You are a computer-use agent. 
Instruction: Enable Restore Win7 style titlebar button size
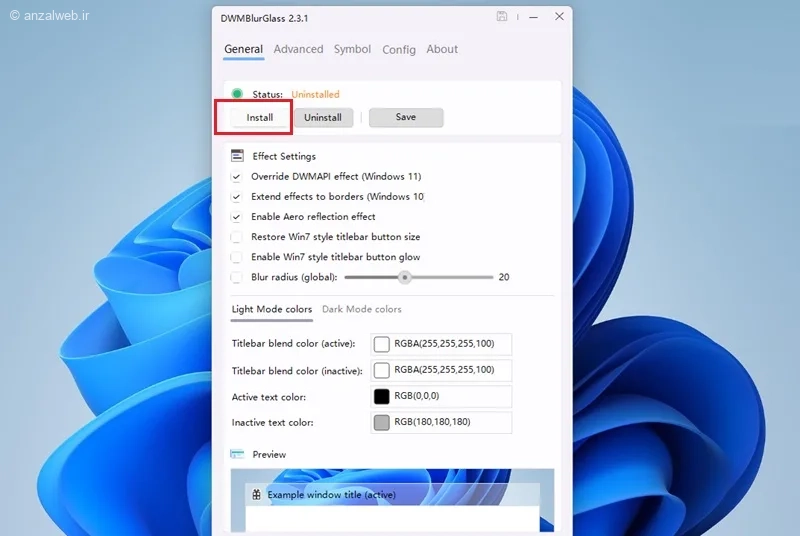pos(236,237)
